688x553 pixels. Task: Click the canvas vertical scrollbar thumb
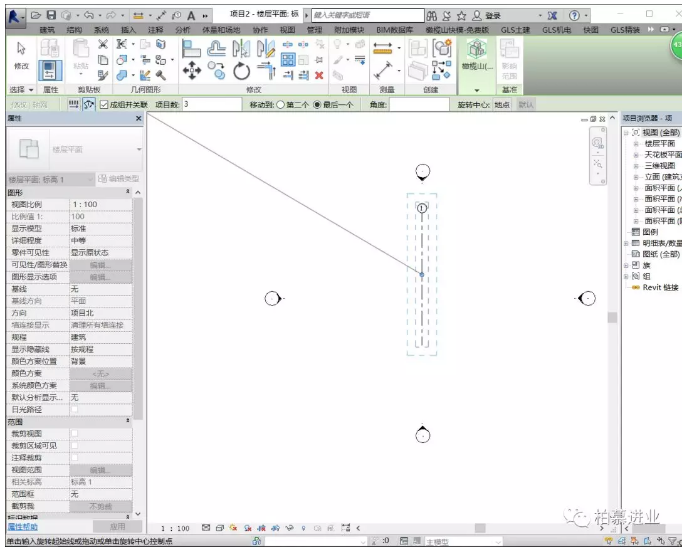[612, 317]
